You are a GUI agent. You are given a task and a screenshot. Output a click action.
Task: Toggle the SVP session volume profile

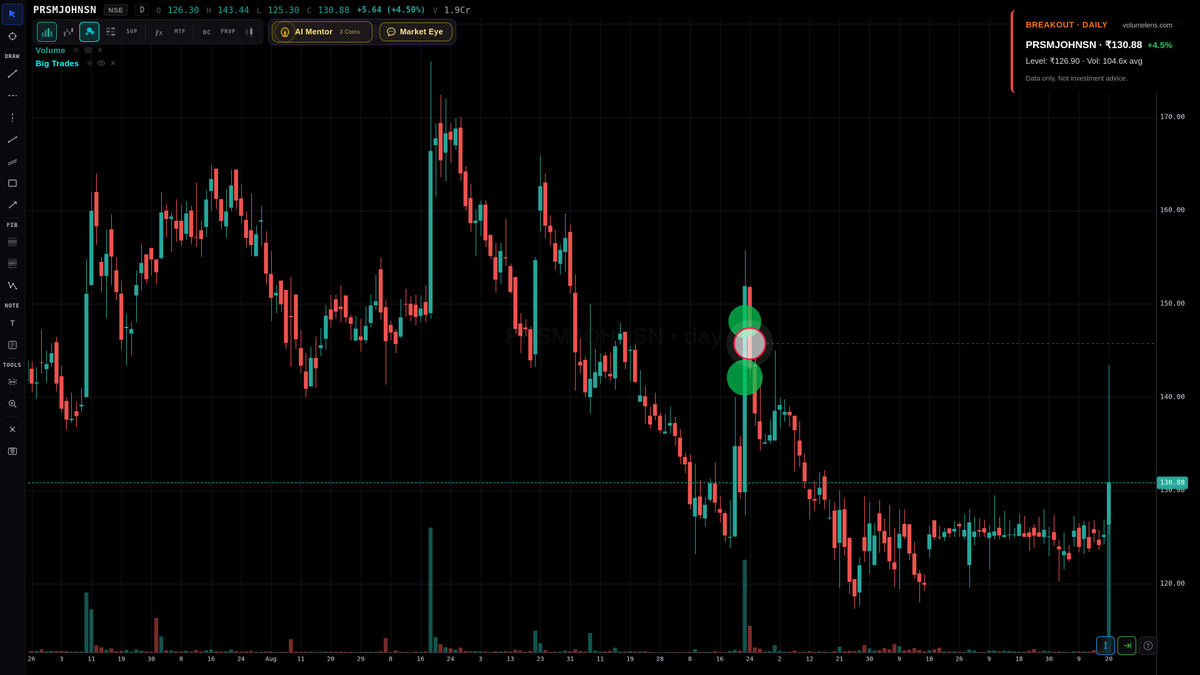[131, 31]
